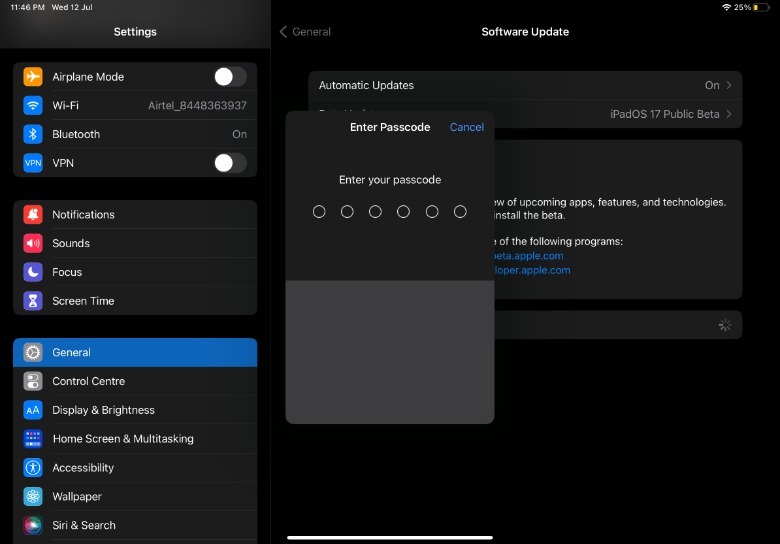Tap the last passcode digit circle
The image size is (780, 544).
point(460,212)
